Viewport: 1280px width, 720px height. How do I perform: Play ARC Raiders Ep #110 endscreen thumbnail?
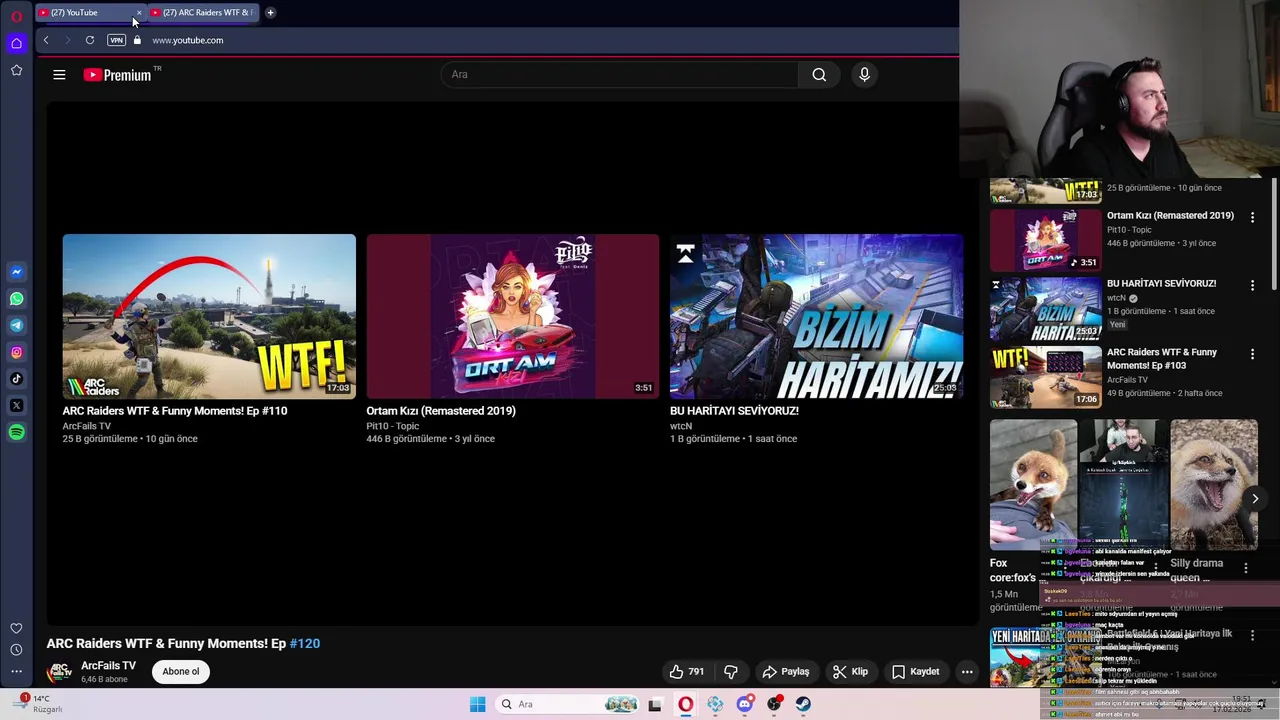209,316
